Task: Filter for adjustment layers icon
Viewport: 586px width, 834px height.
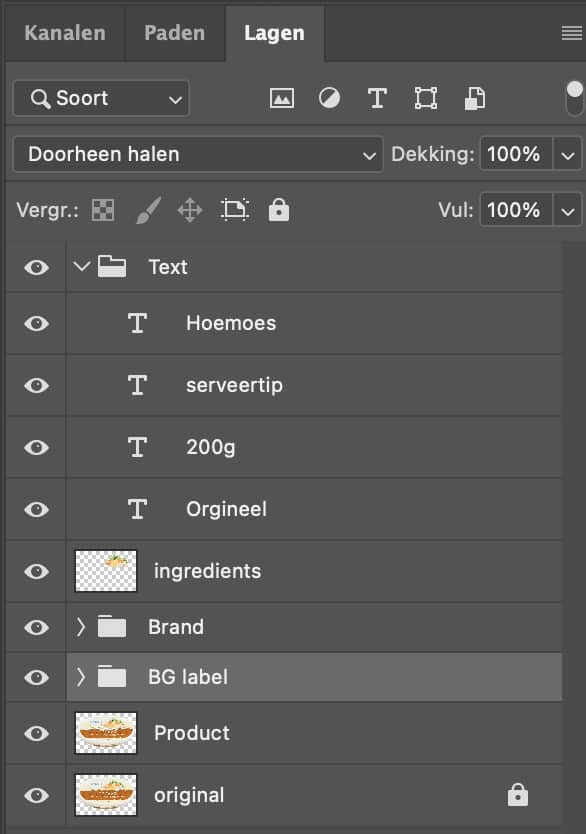Action: [329, 98]
